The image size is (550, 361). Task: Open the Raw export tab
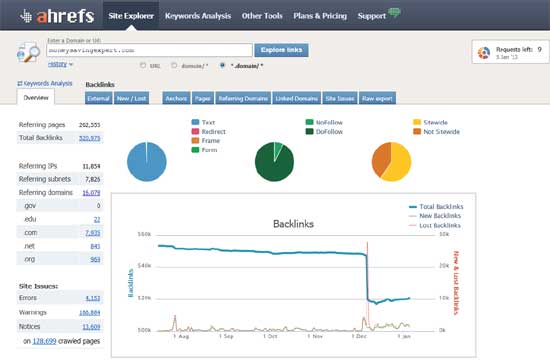(377, 98)
